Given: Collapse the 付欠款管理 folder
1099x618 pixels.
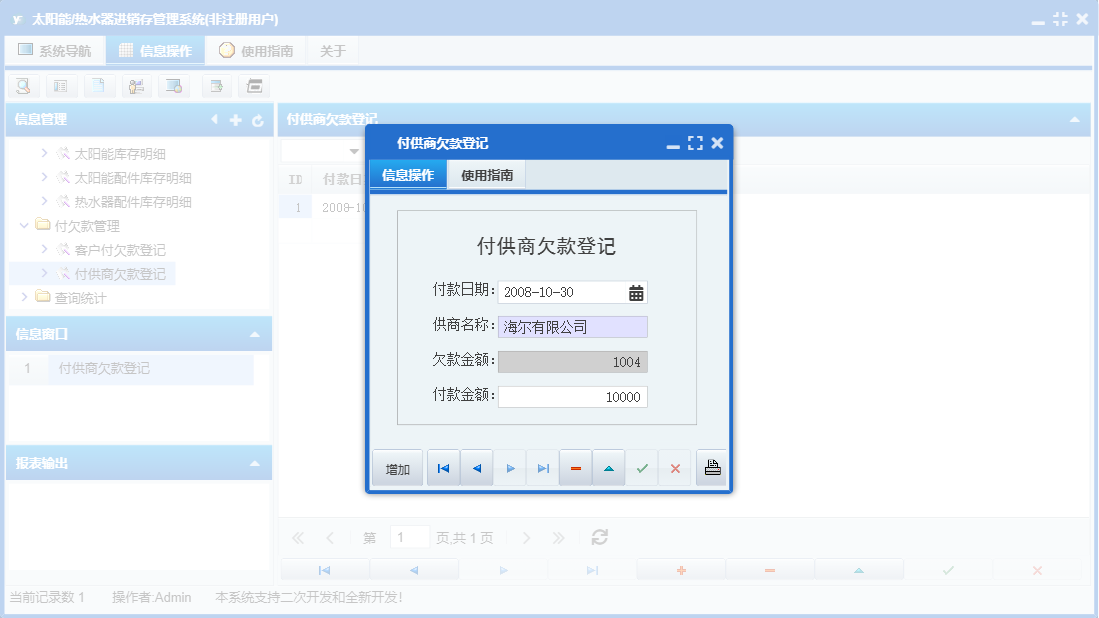Looking at the screenshot, I should pyautogui.click(x=24, y=225).
